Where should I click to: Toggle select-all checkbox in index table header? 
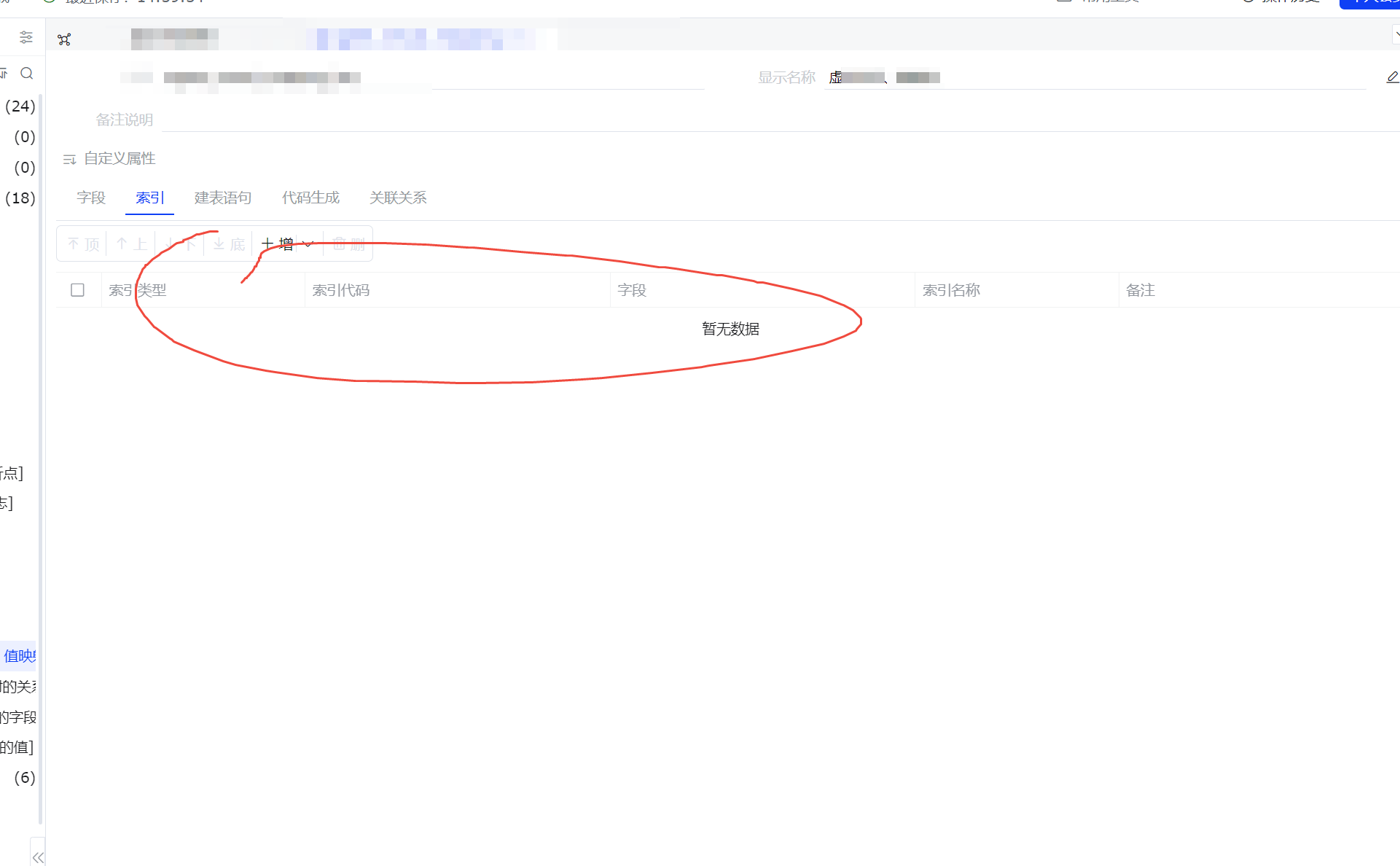tap(77, 290)
